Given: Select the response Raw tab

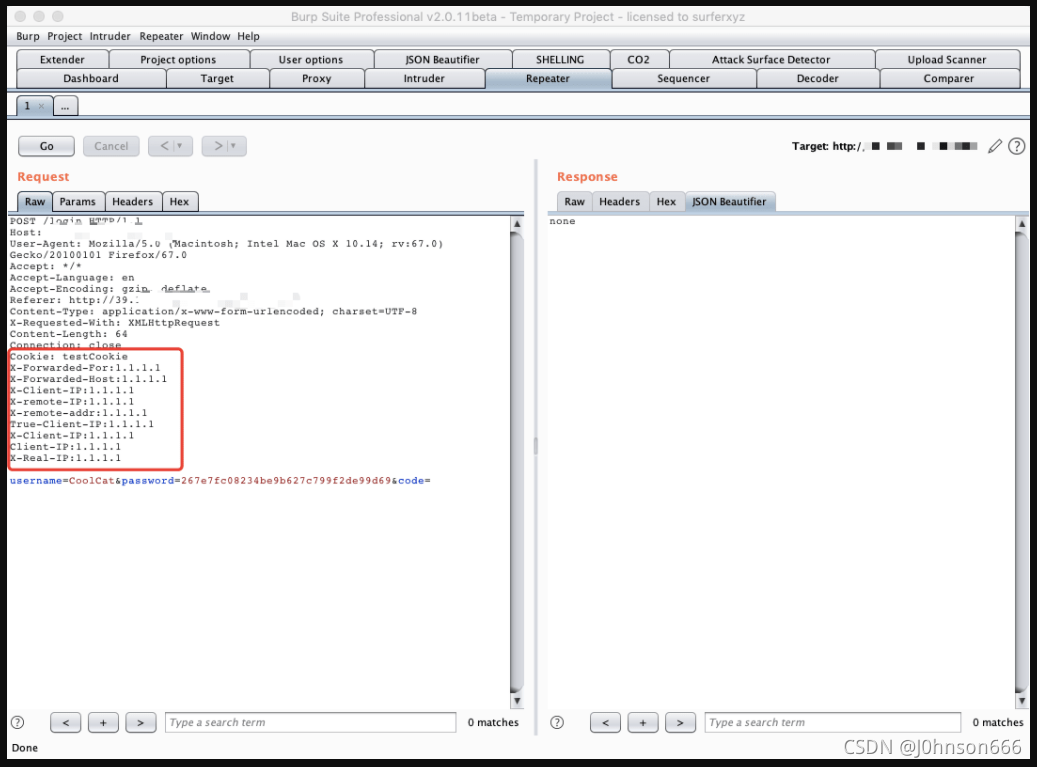Looking at the screenshot, I should (574, 202).
